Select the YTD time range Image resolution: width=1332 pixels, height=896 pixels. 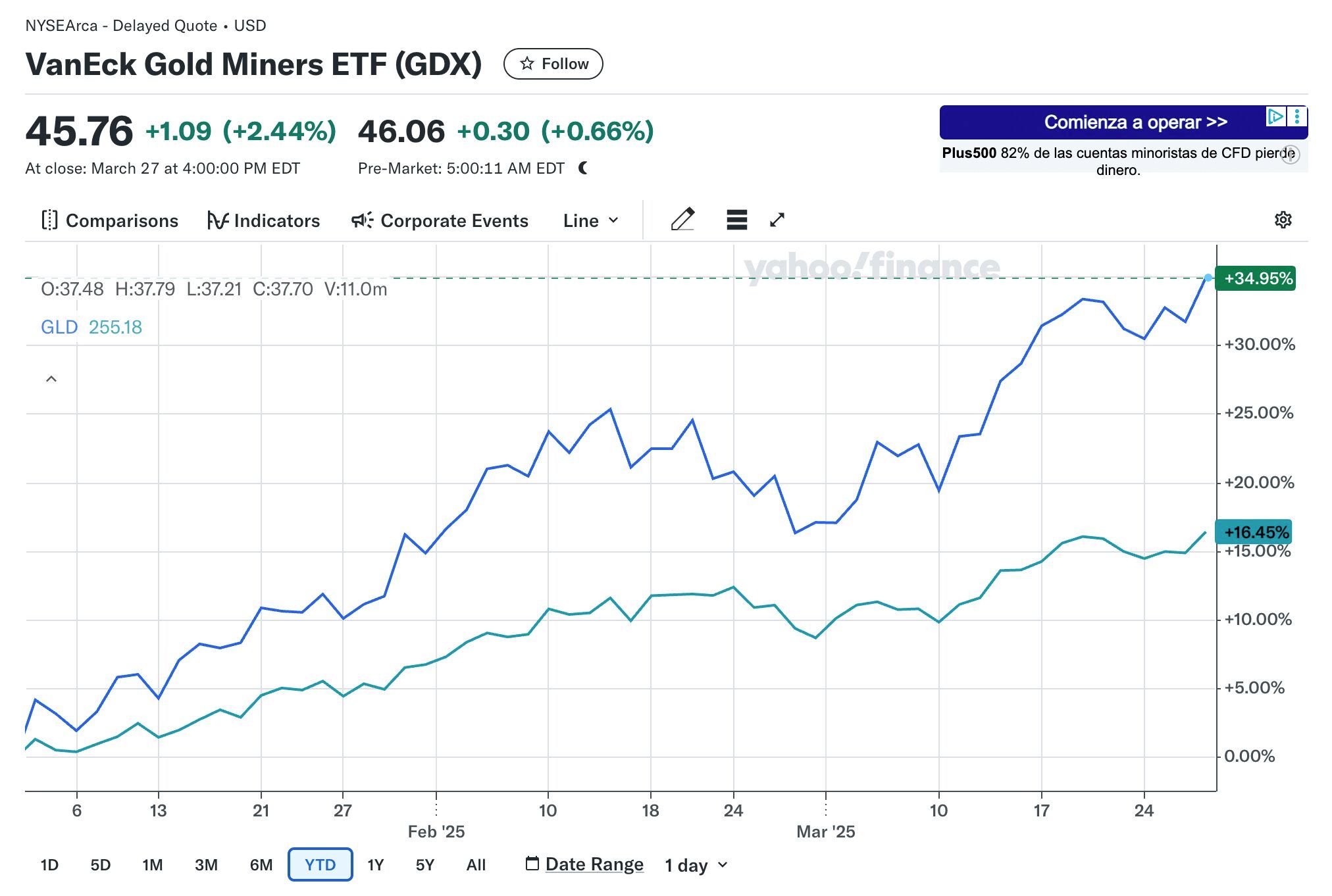coord(320,864)
